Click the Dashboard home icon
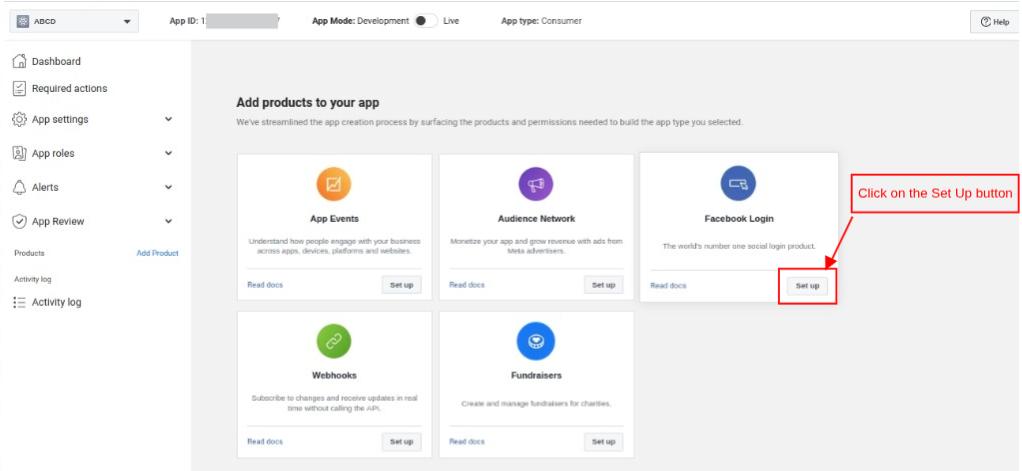The height and width of the screenshot is (471, 1022). [x=20, y=61]
